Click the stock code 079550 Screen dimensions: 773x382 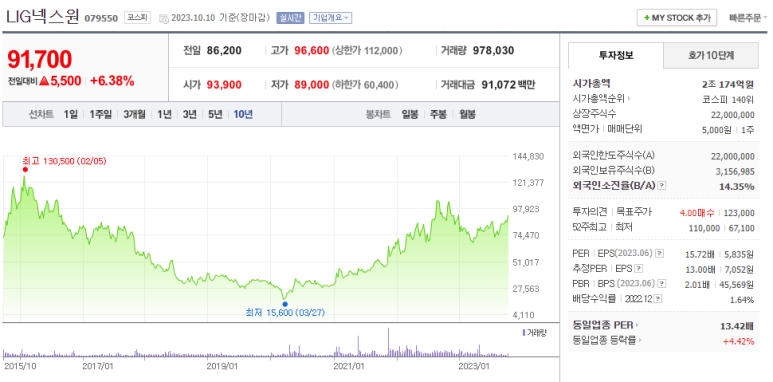pos(101,18)
